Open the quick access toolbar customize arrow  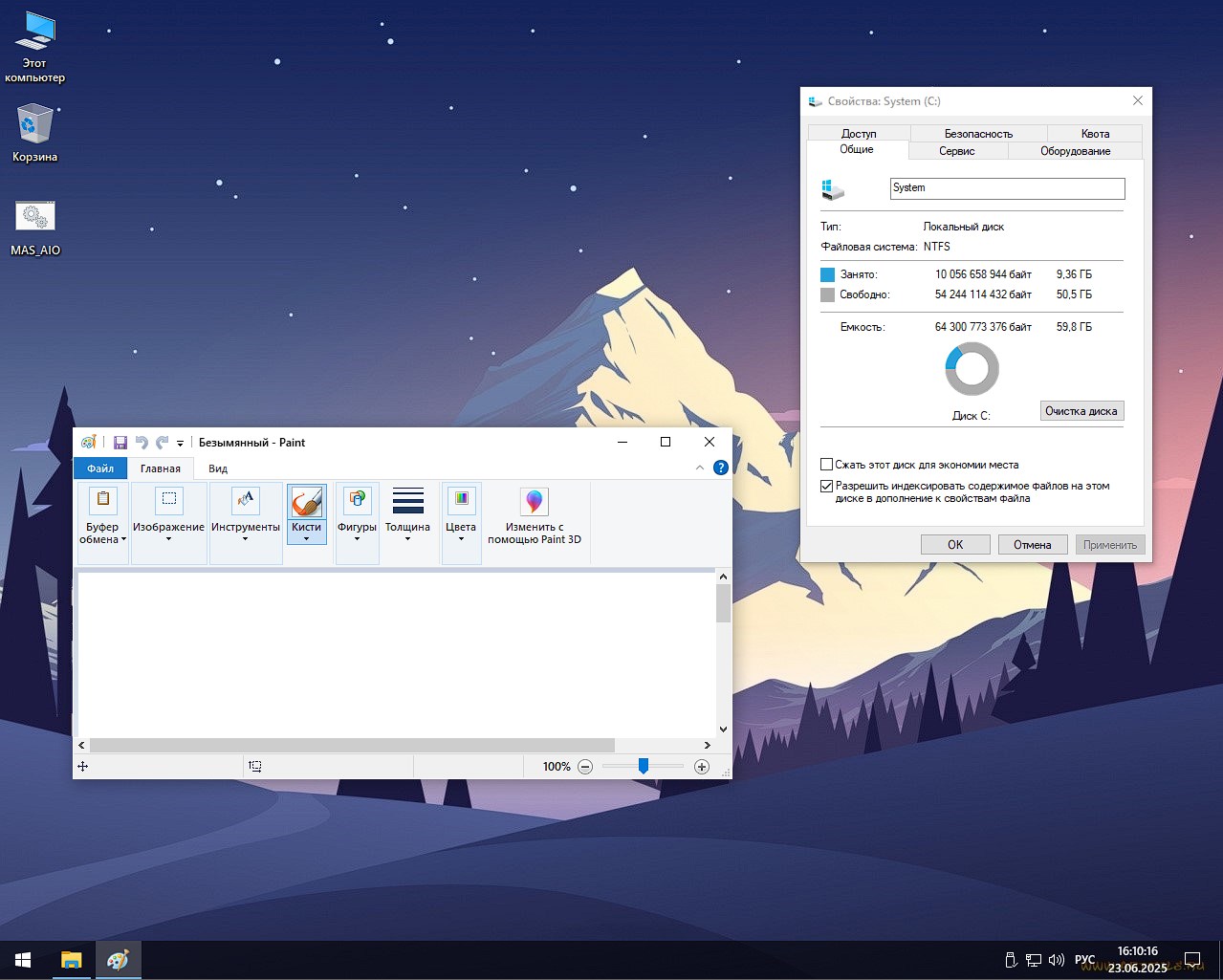[x=179, y=442]
